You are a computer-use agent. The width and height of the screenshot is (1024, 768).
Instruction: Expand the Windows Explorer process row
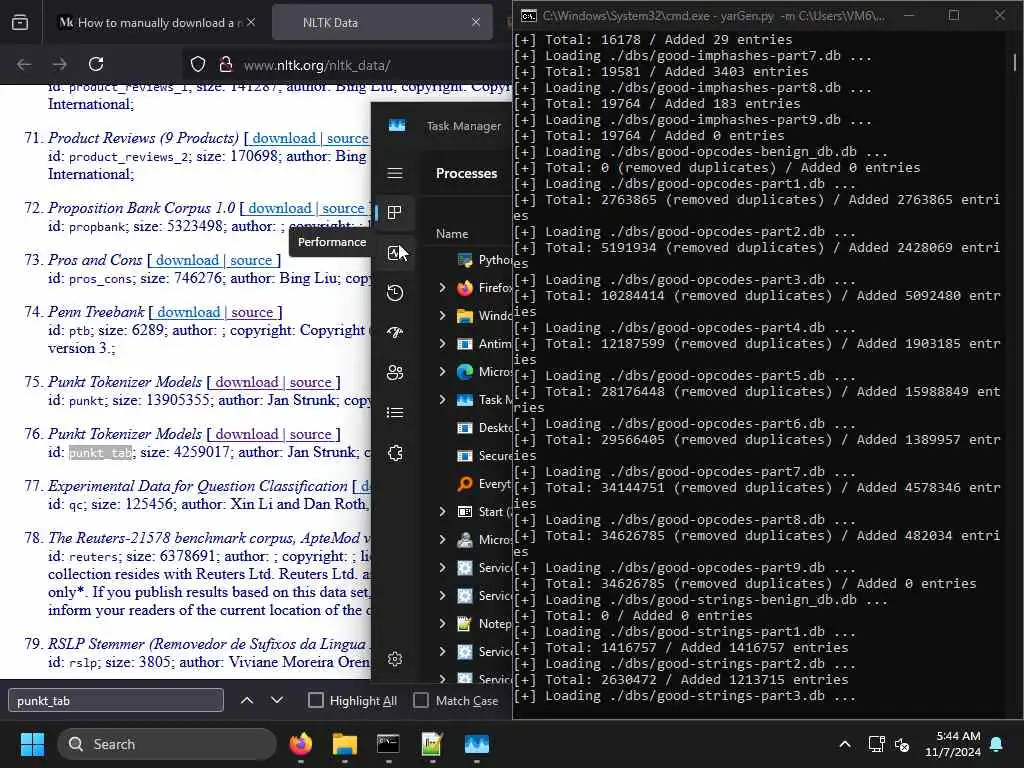[x=442, y=315]
